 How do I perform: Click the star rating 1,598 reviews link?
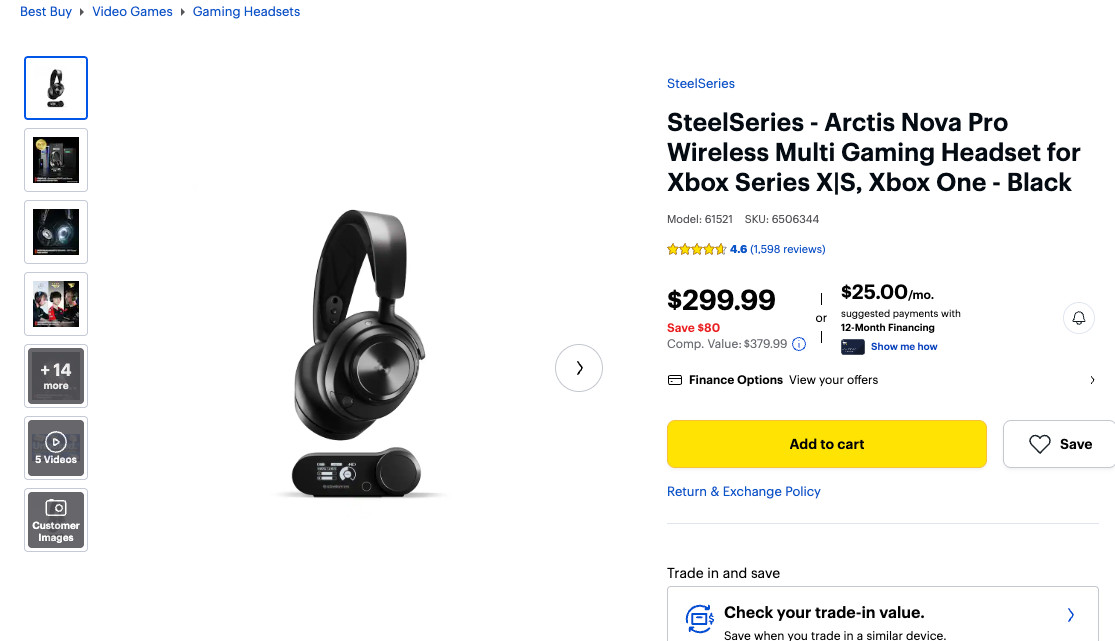coord(787,249)
